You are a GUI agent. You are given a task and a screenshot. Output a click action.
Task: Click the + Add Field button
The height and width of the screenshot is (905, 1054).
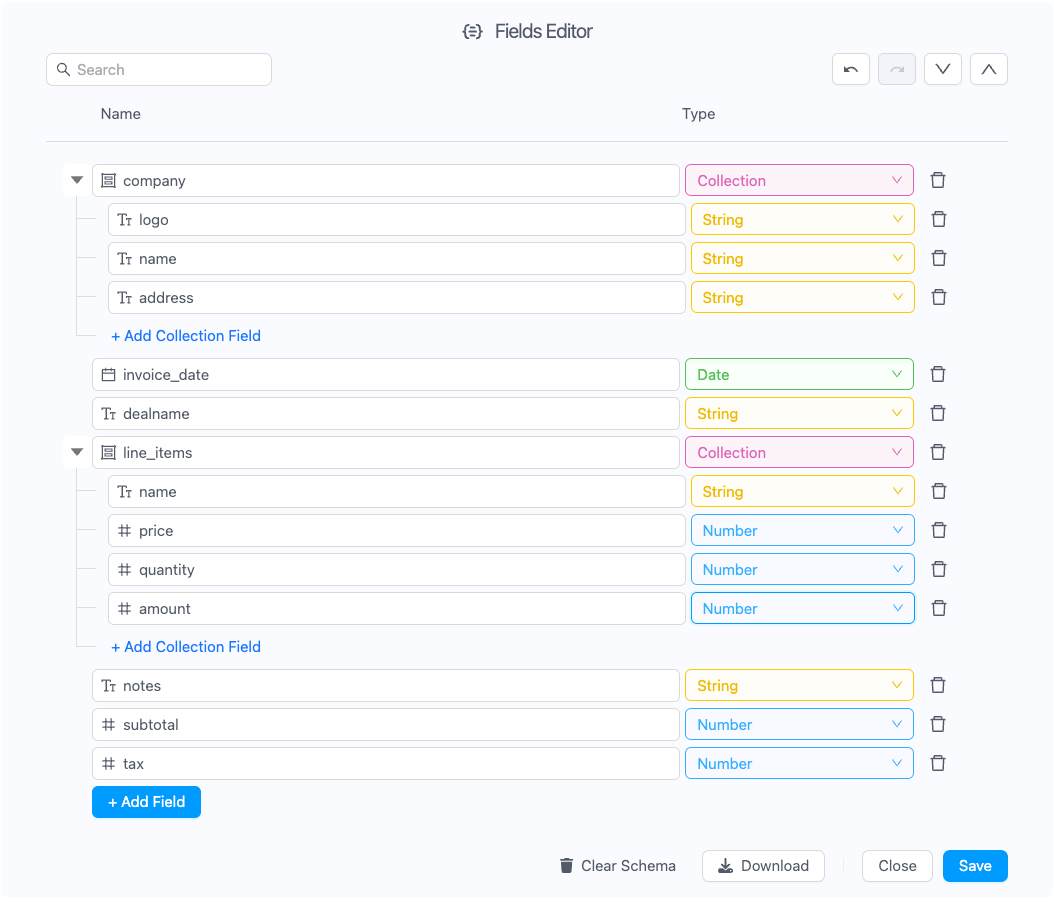point(146,802)
